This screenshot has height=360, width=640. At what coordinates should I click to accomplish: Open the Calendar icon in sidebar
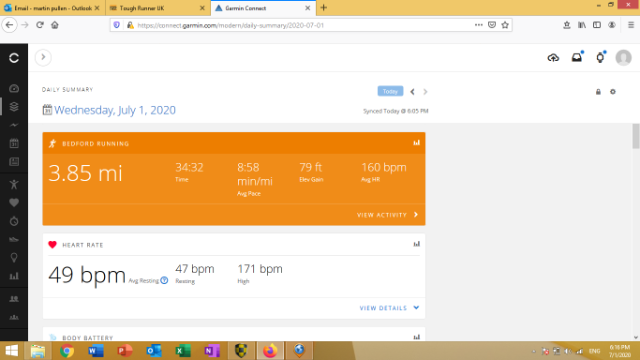coord(14,143)
